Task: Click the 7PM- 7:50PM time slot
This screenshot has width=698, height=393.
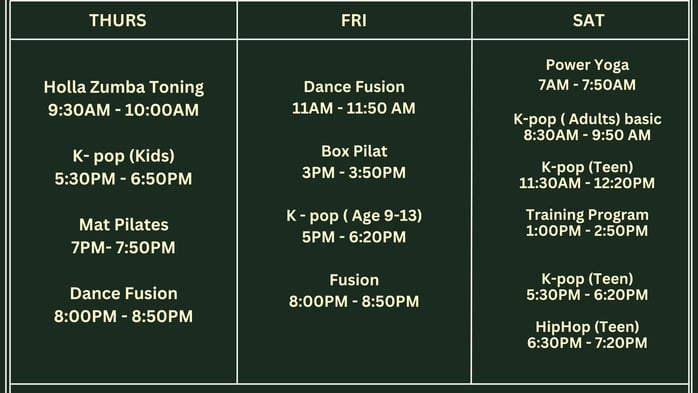Action: pos(124,248)
